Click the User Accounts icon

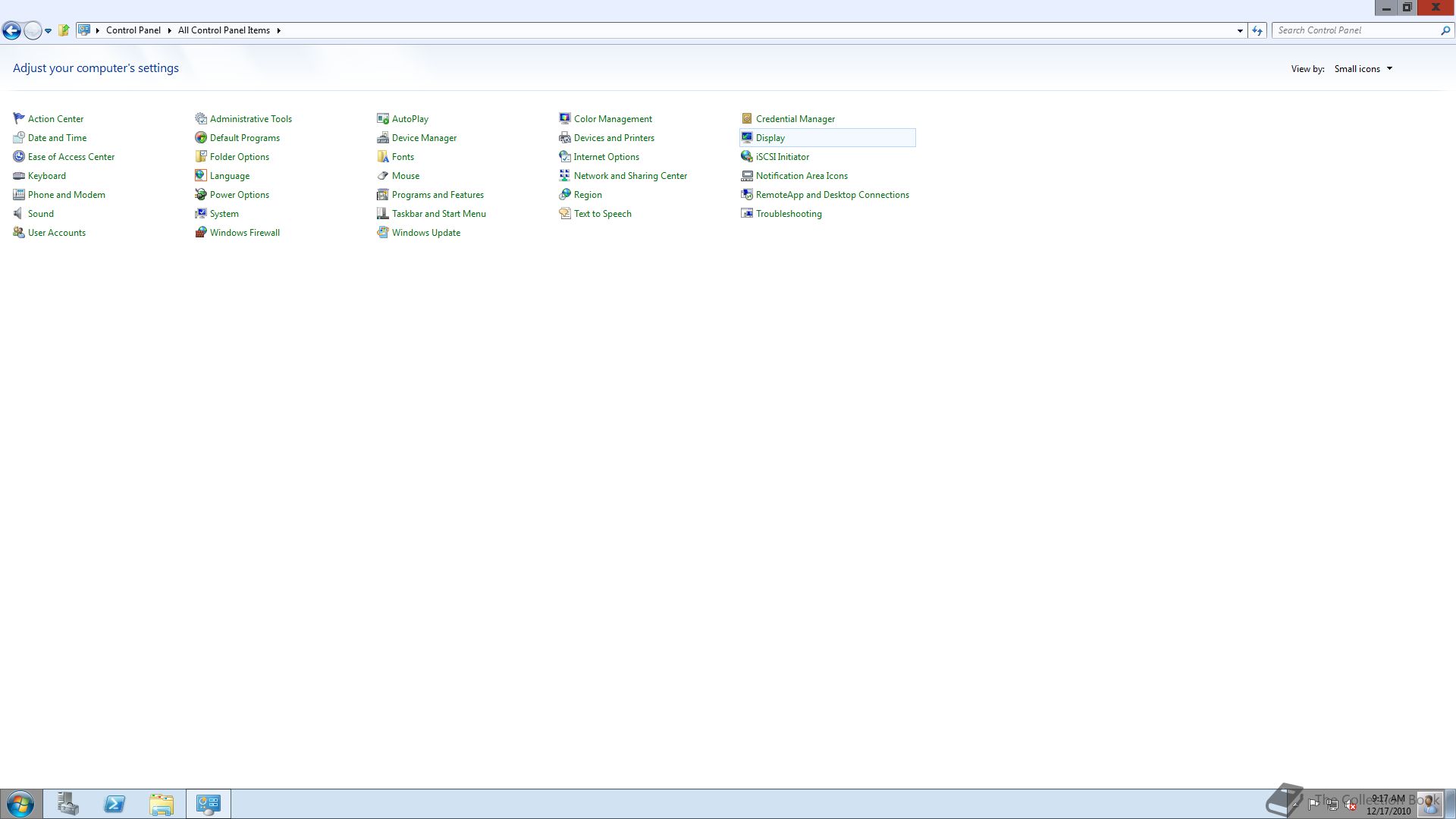[x=19, y=232]
